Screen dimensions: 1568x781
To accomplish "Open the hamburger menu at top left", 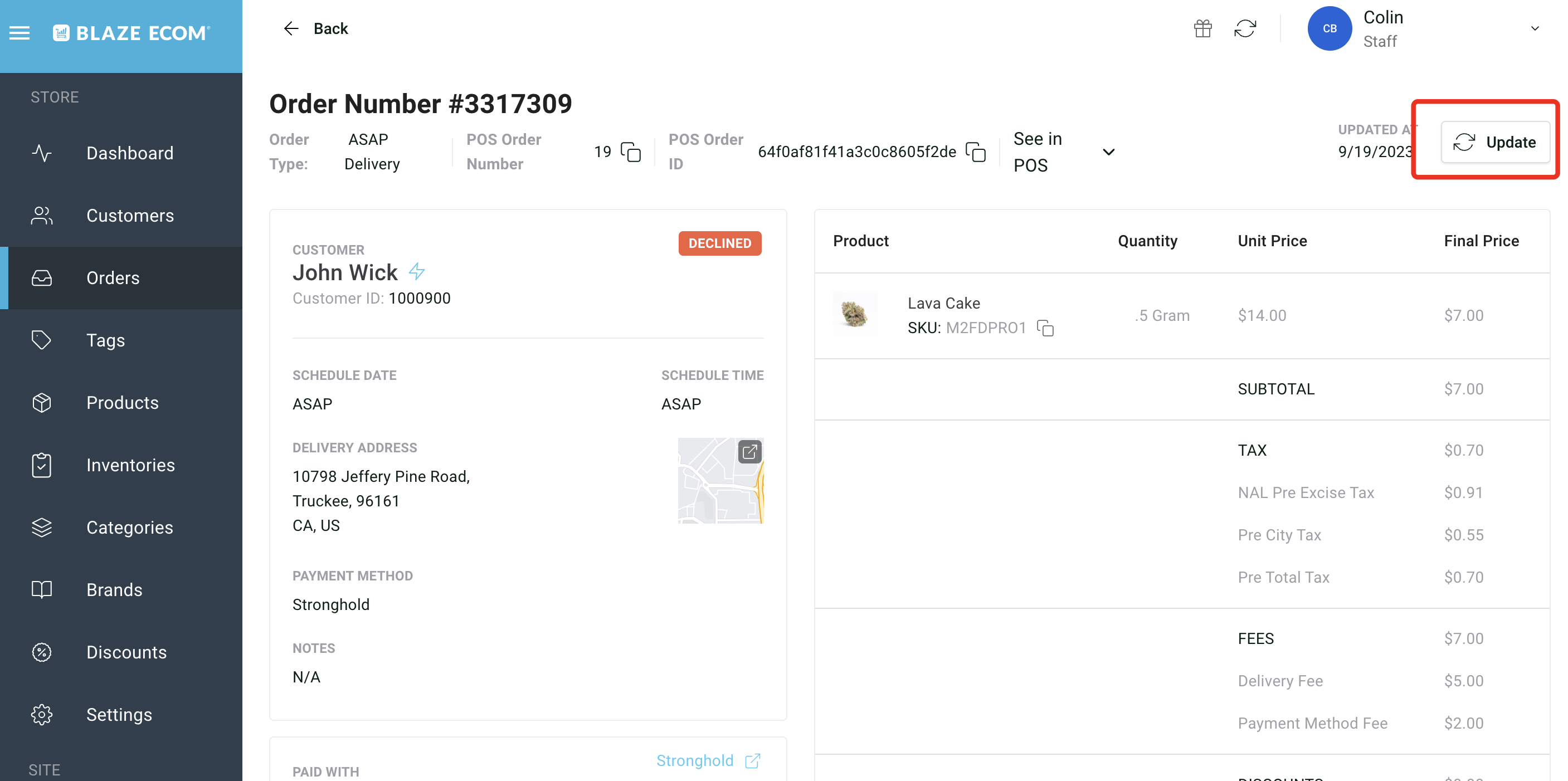I will point(20,33).
